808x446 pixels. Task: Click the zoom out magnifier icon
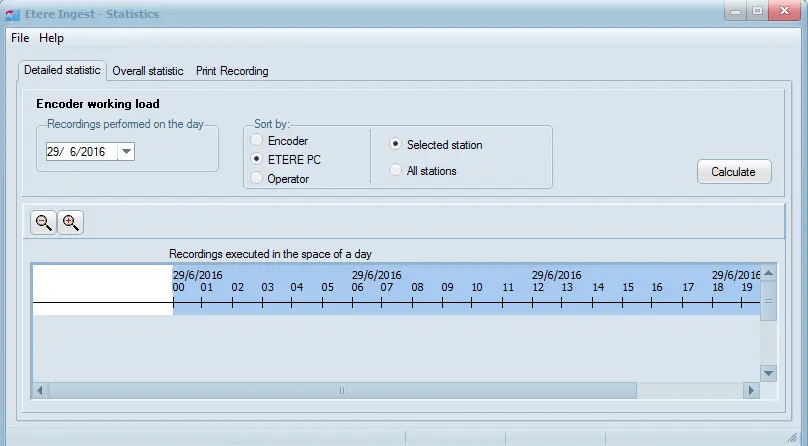[x=44, y=223]
